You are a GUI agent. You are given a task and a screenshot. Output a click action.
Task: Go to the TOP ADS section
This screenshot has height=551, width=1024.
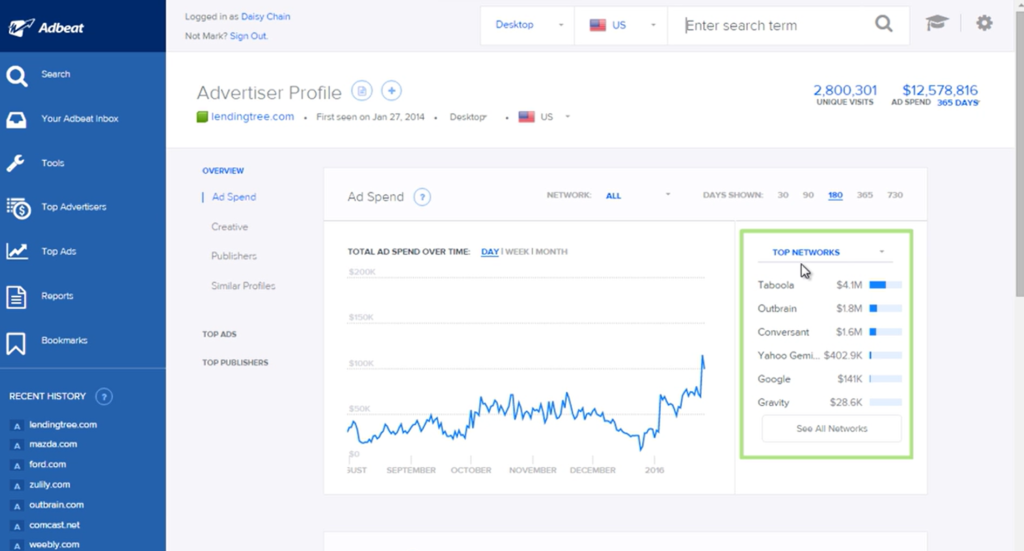[x=219, y=334]
